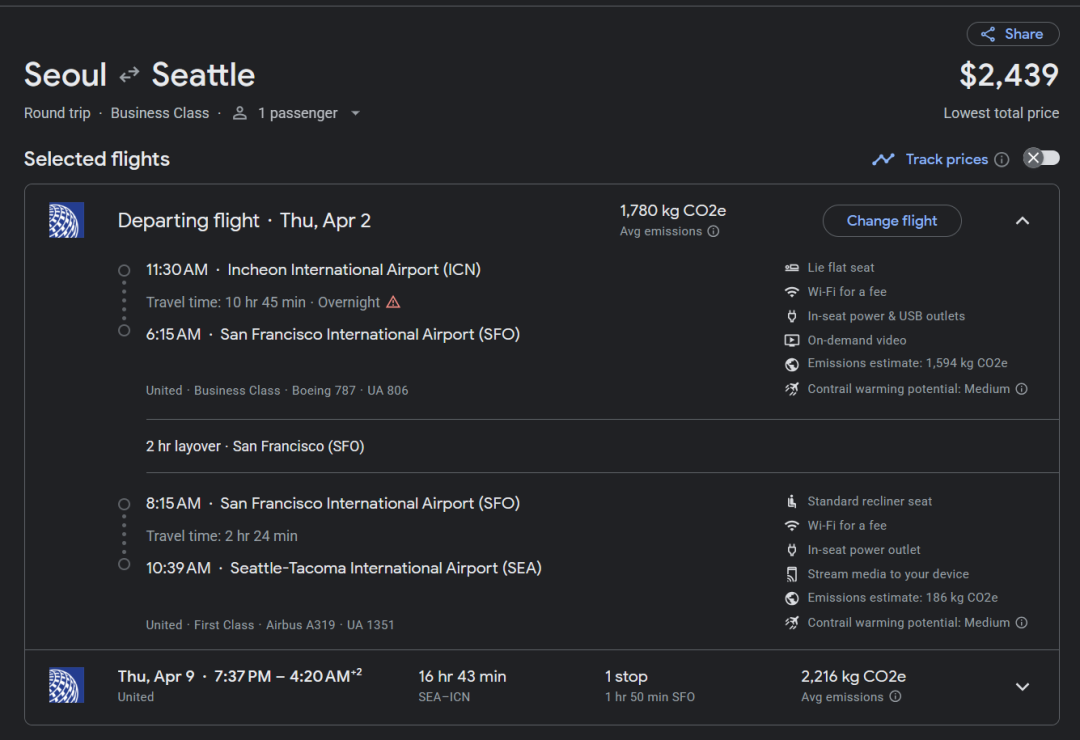Click departing flight Avg emissions info icon
This screenshot has width=1080, height=740.
[713, 232]
